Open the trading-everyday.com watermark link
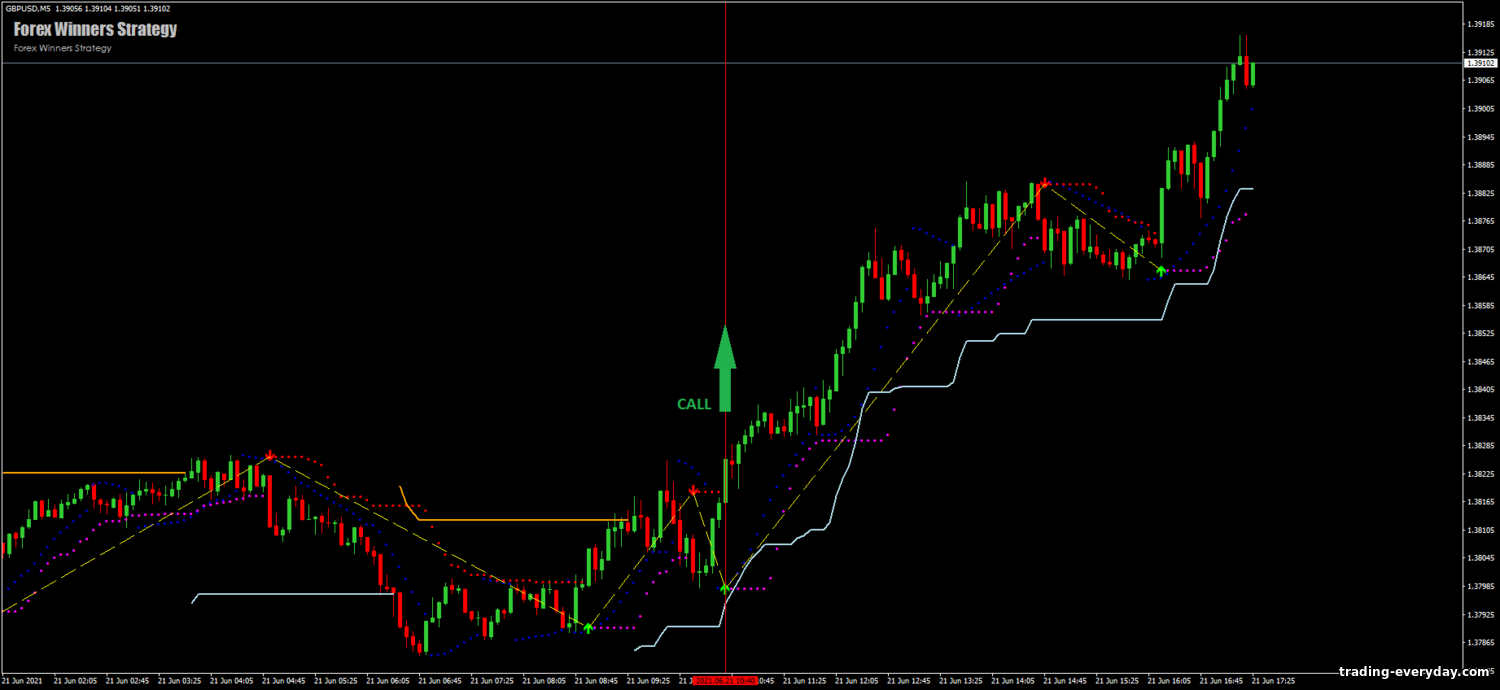 pos(1414,672)
